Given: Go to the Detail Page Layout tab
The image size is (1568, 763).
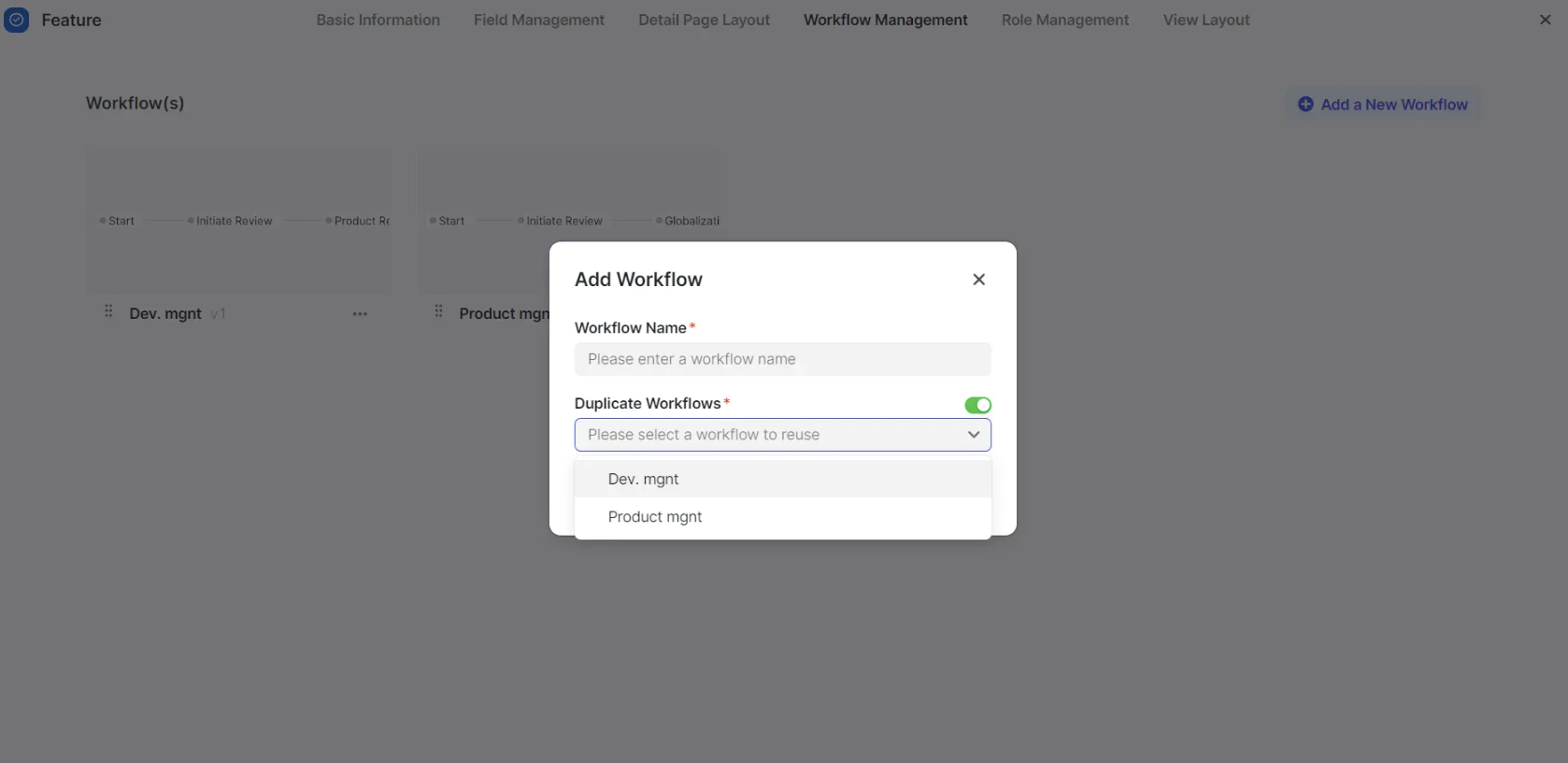Looking at the screenshot, I should [x=704, y=20].
